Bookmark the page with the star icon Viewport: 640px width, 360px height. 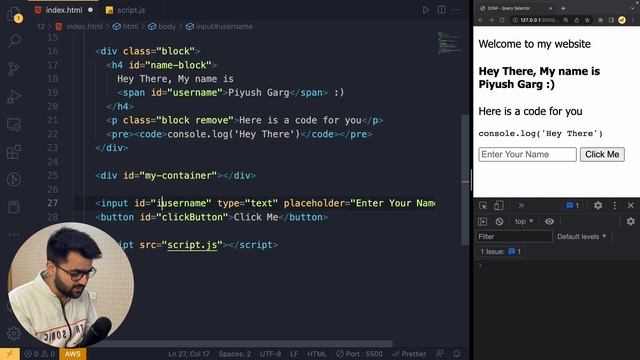coord(587,20)
